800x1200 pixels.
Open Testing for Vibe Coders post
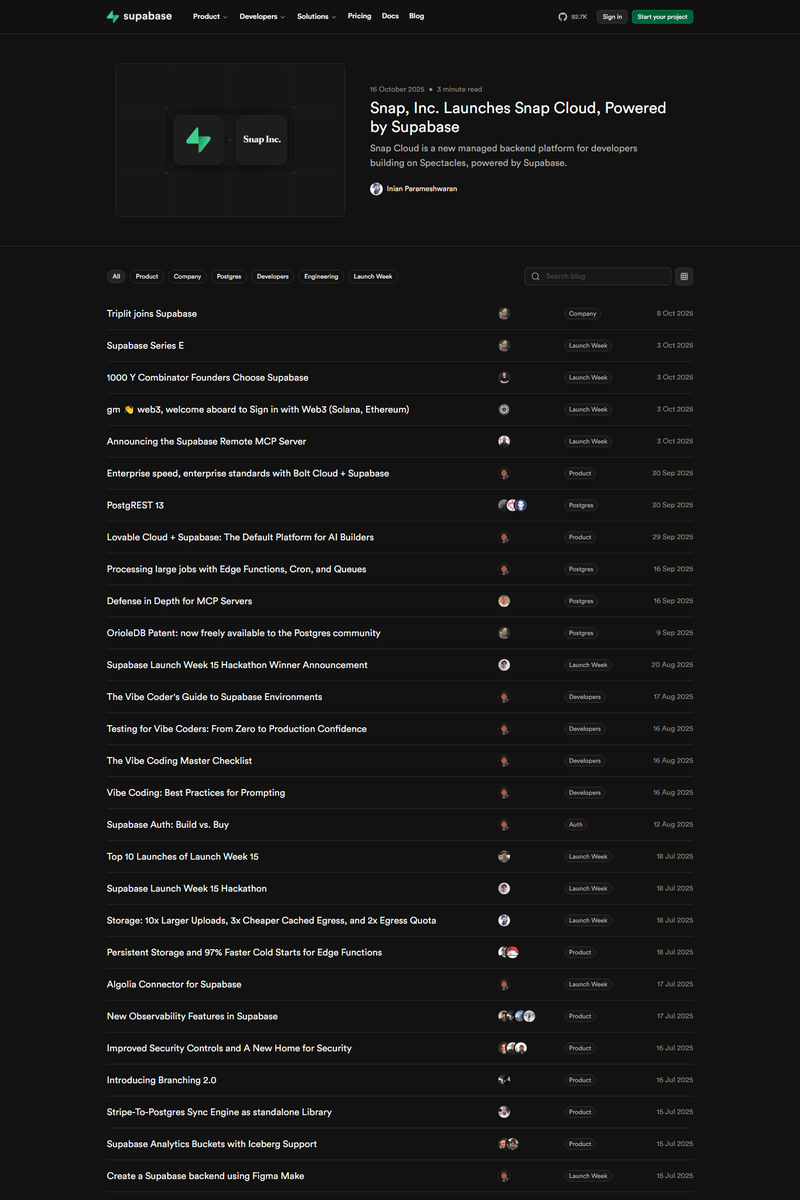click(x=237, y=729)
